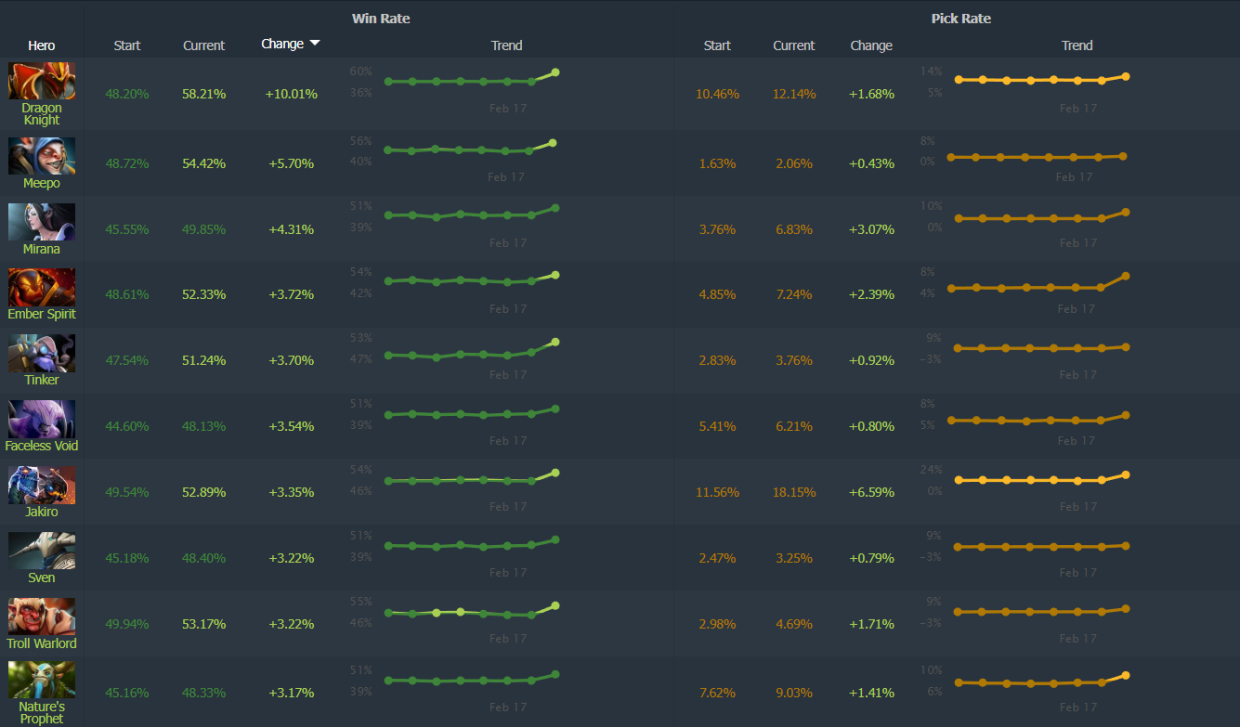The height and width of the screenshot is (727, 1240).
Task: Click the sort arrow beside Win Rate Change
Action: (x=315, y=44)
